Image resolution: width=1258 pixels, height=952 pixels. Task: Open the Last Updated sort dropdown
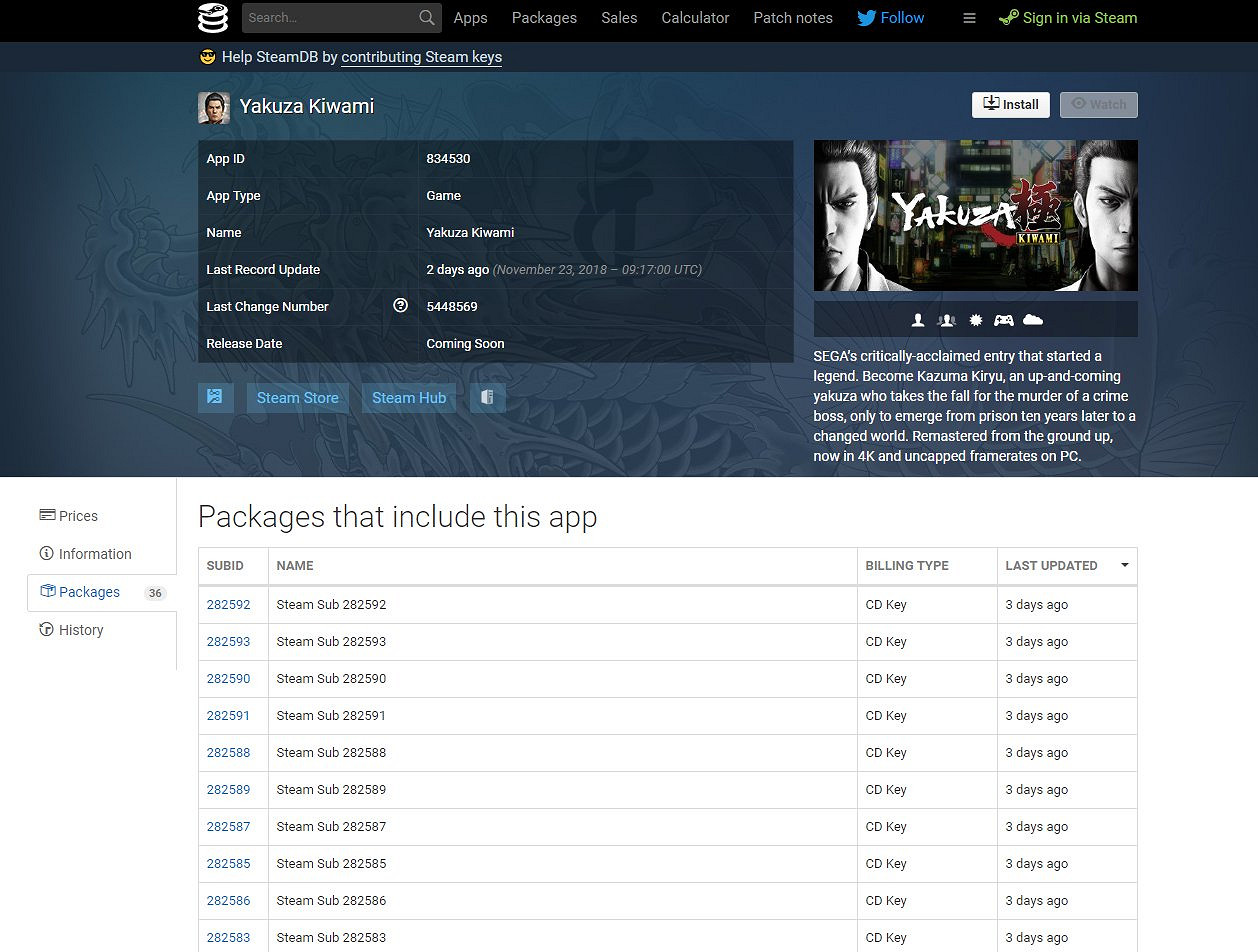[x=1124, y=565]
